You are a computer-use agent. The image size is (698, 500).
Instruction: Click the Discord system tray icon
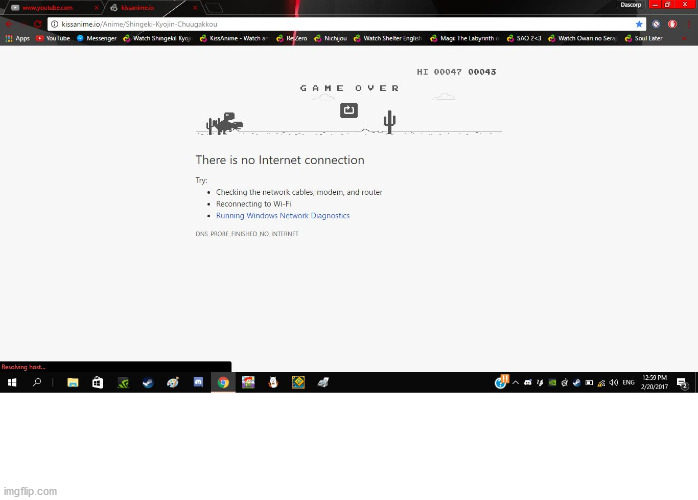[x=528, y=382]
